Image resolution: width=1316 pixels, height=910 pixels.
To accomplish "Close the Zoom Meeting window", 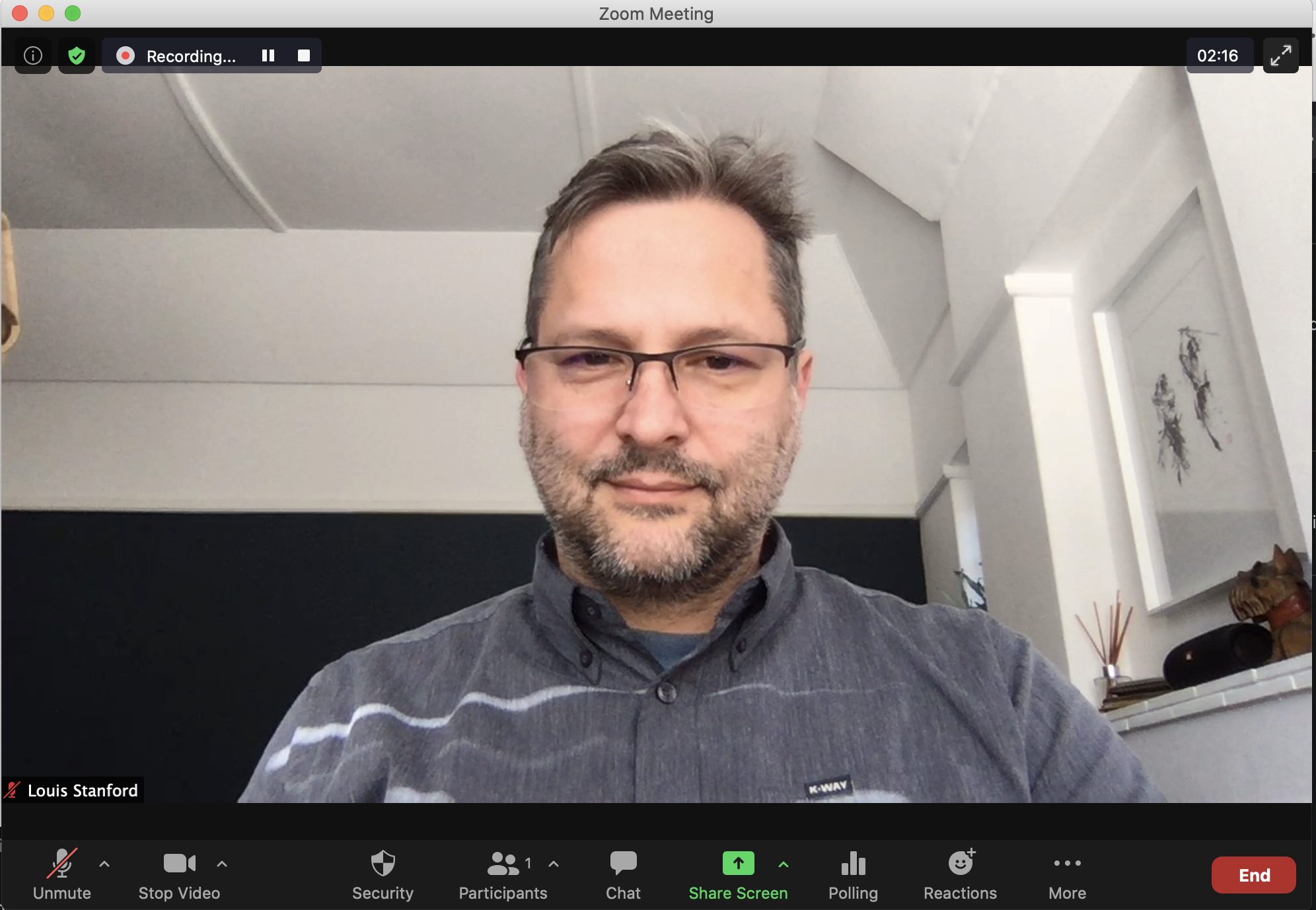I will pyautogui.click(x=20, y=13).
